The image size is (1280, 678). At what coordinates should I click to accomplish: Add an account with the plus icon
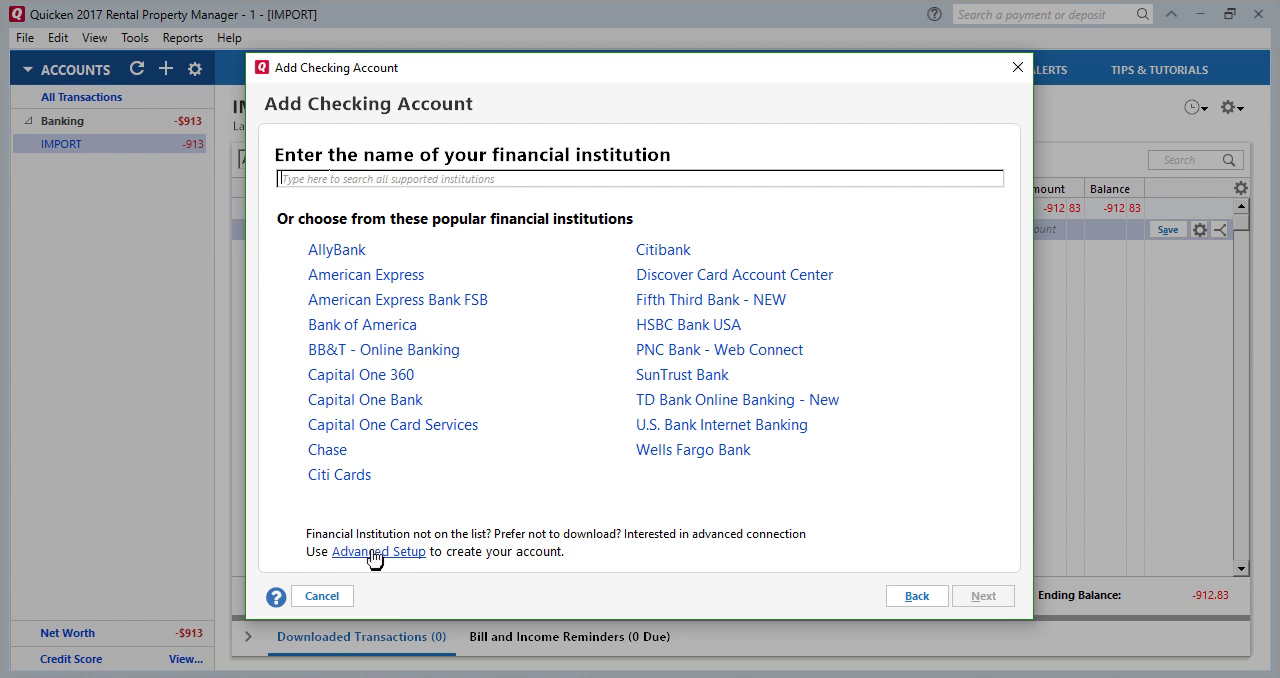click(x=166, y=69)
